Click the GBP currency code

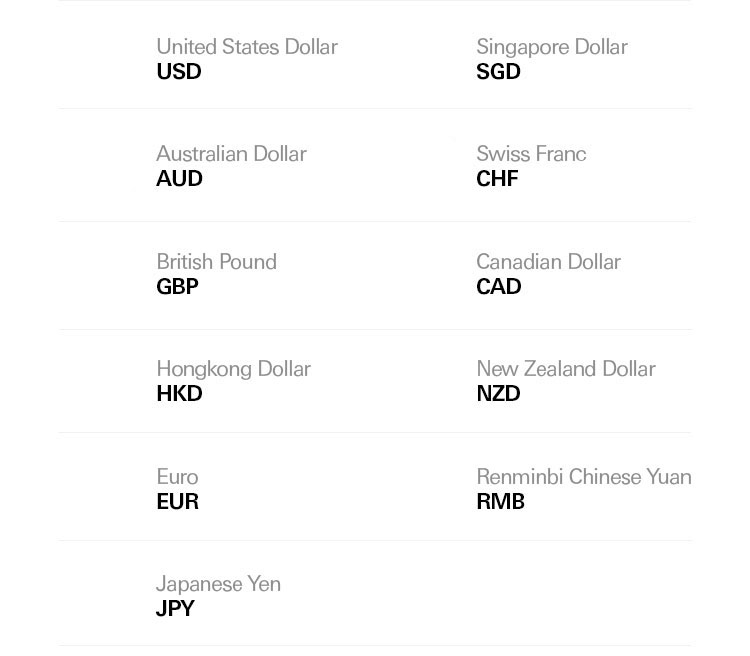(x=177, y=286)
